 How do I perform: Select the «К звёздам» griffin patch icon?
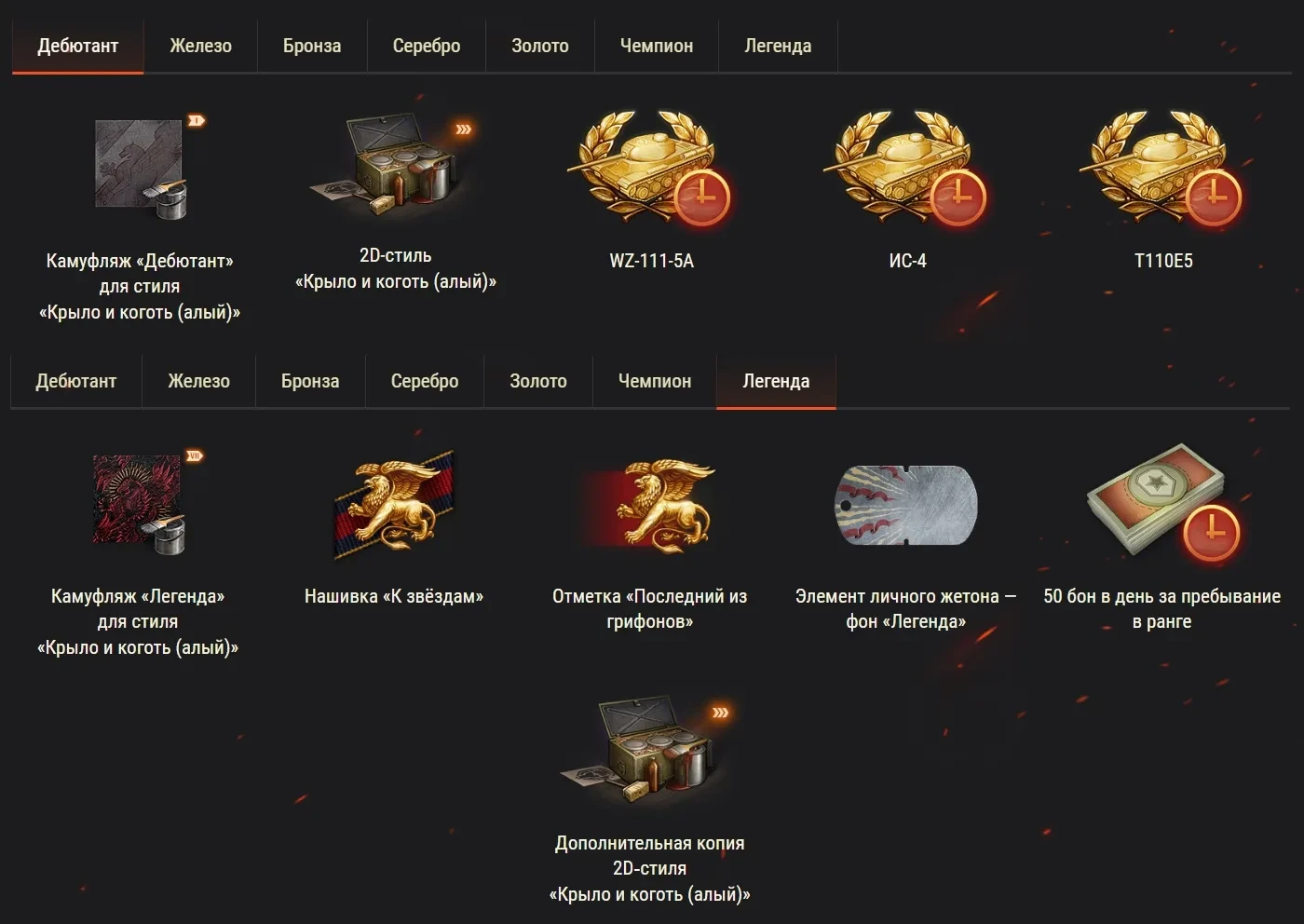pos(394,504)
